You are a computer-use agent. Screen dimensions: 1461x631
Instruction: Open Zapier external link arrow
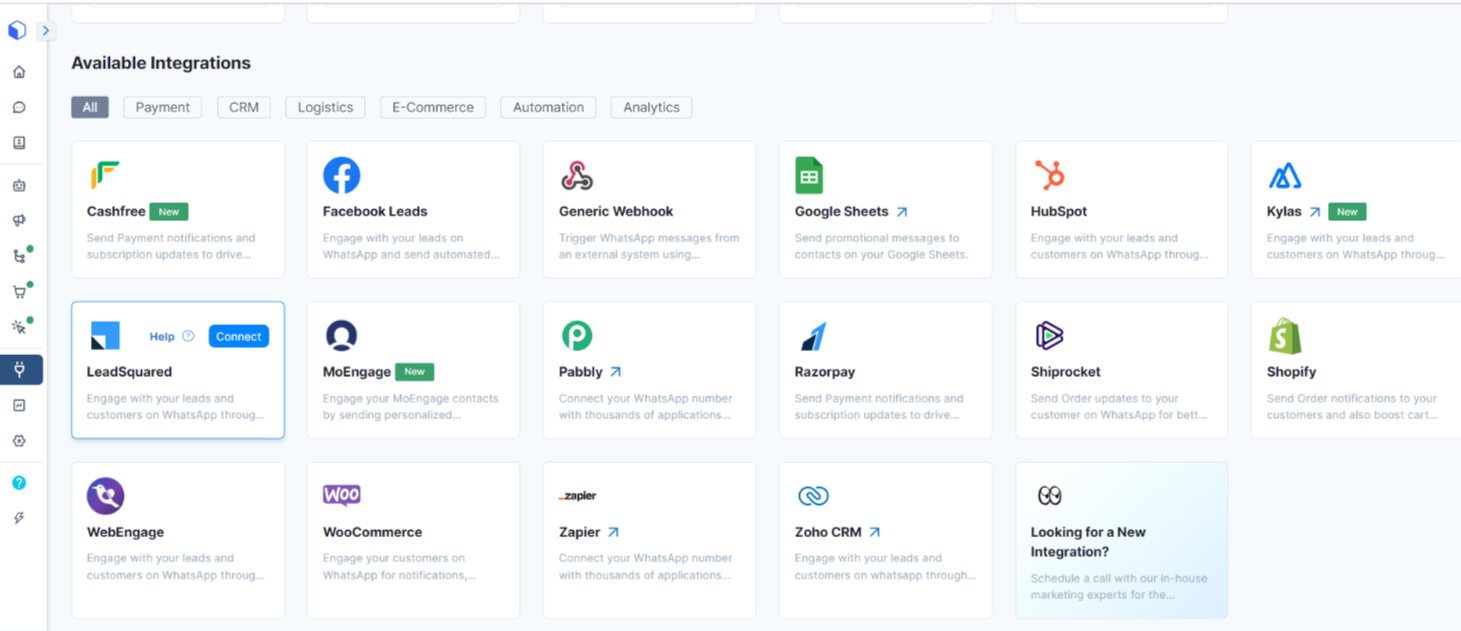coord(614,532)
